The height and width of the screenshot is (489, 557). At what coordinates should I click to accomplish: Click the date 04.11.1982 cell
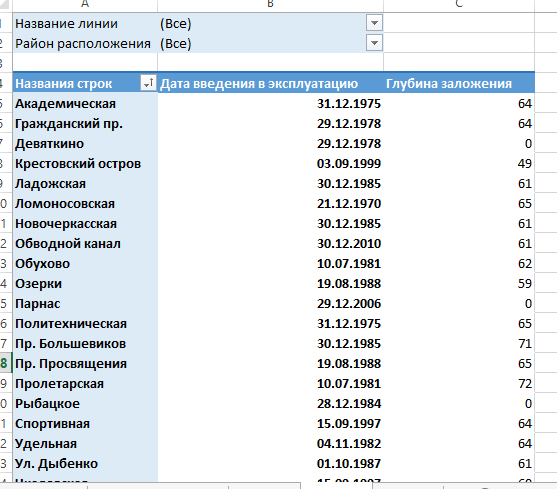[270, 444]
